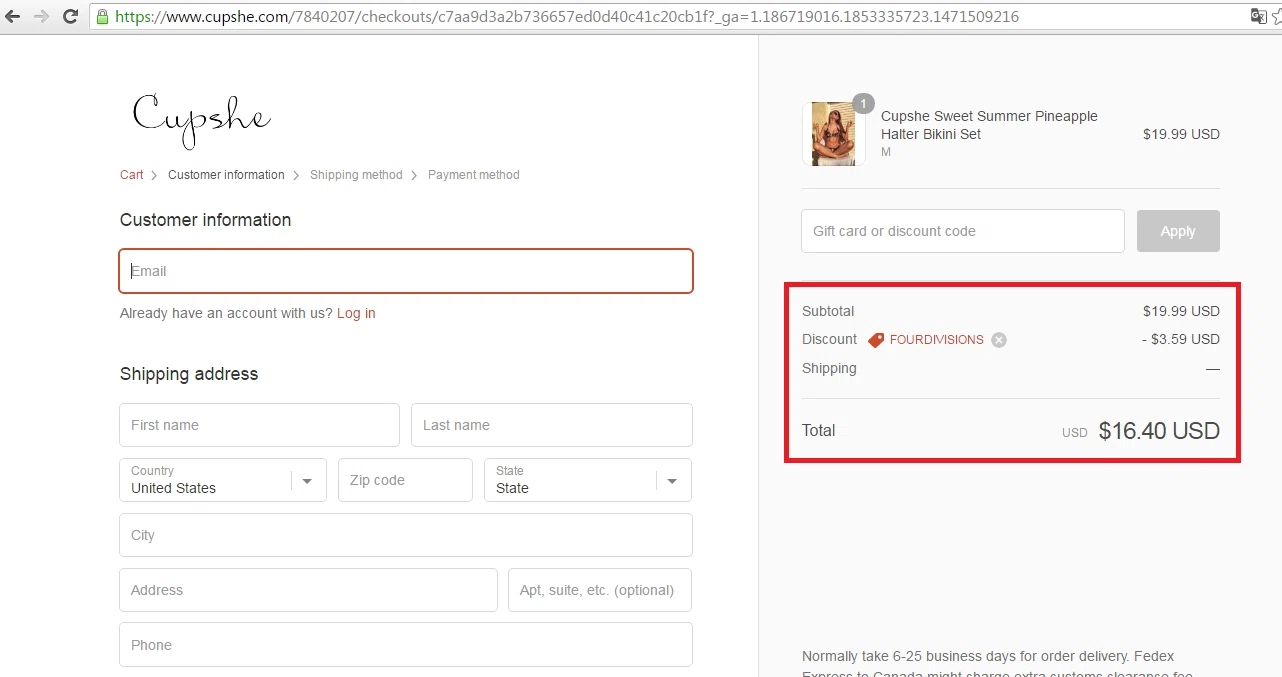The height and width of the screenshot is (677, 1282).
Task: Select Payment method breadcrumb step
Action: pyautogui.click(x=474, y=175)
